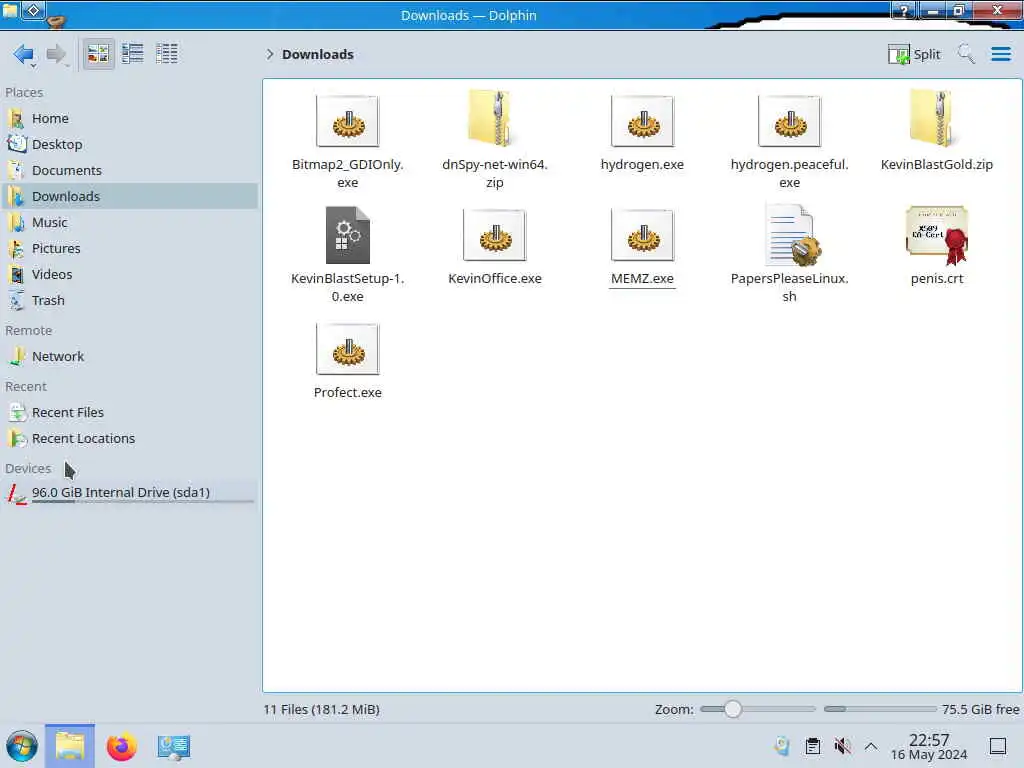Select hydrogen.exe file icon
1024x768 pixels.
pos(643,121)
